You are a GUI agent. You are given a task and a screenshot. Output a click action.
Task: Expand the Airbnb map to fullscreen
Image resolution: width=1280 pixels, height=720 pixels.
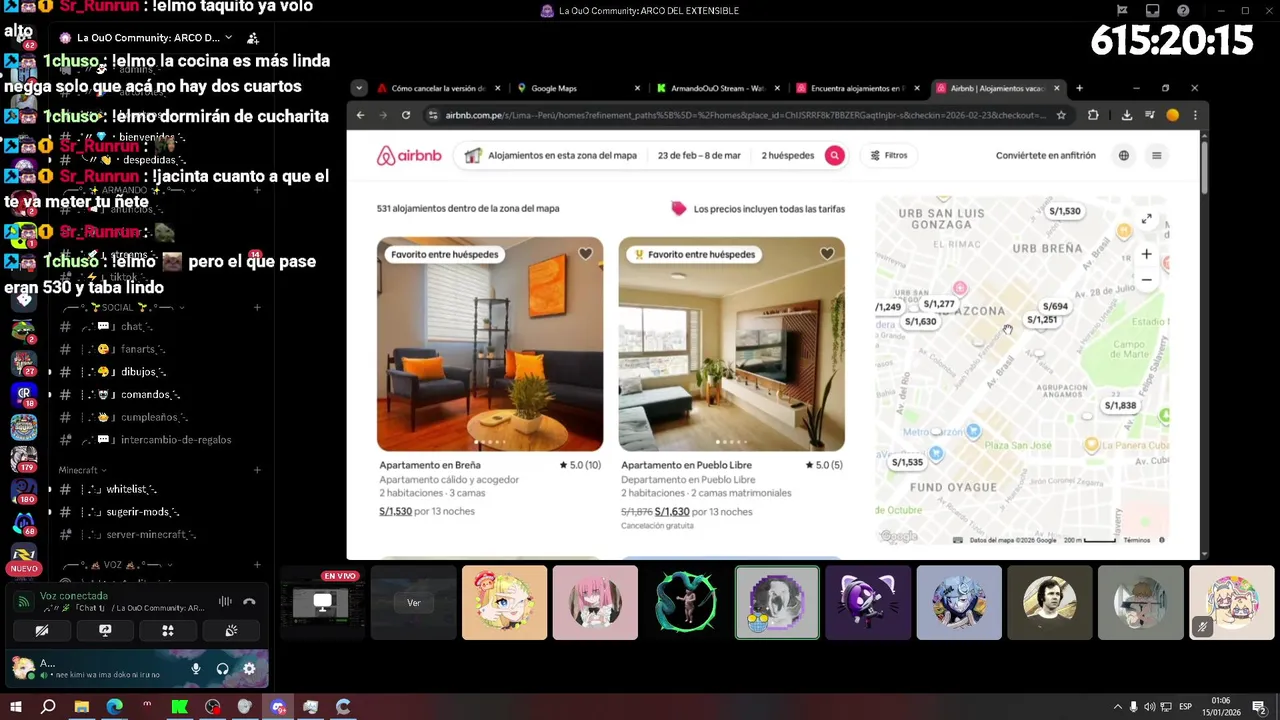click(x=1146, y=219)
